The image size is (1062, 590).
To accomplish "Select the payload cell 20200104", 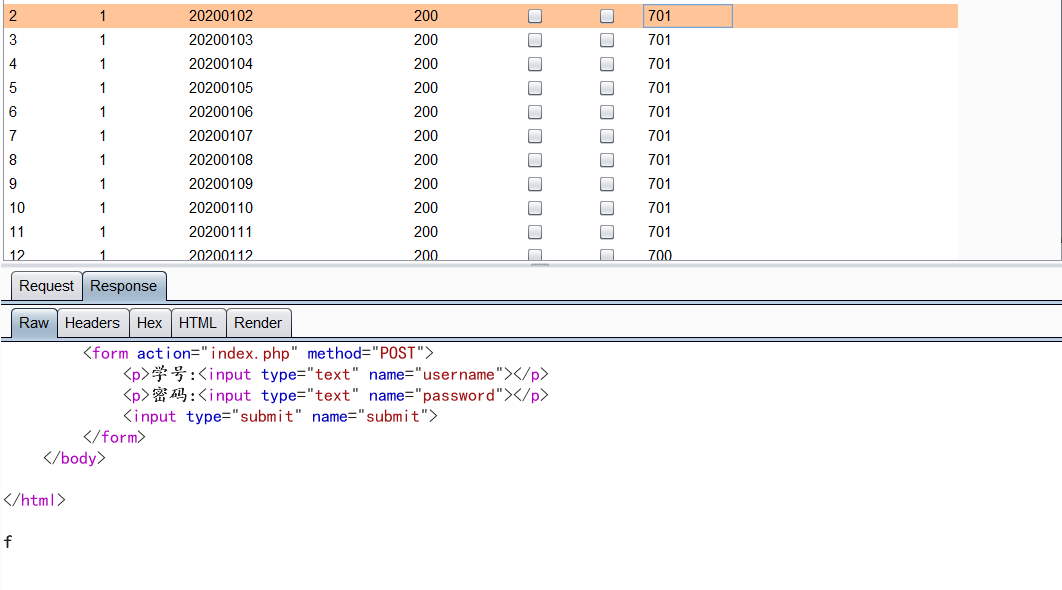I will (x=221, y=64).
